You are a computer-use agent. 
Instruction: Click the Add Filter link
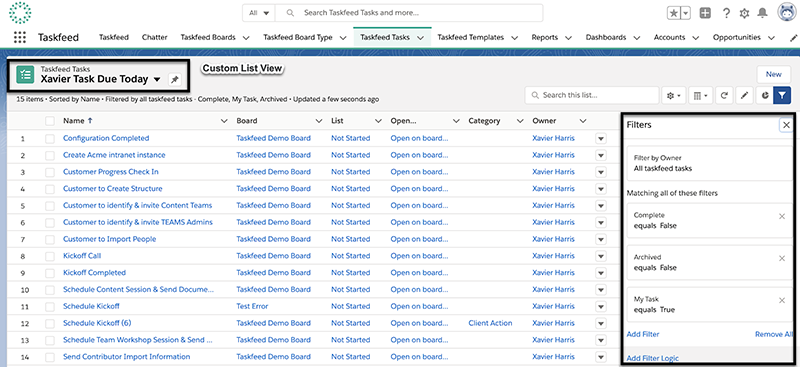pos(643,334)
